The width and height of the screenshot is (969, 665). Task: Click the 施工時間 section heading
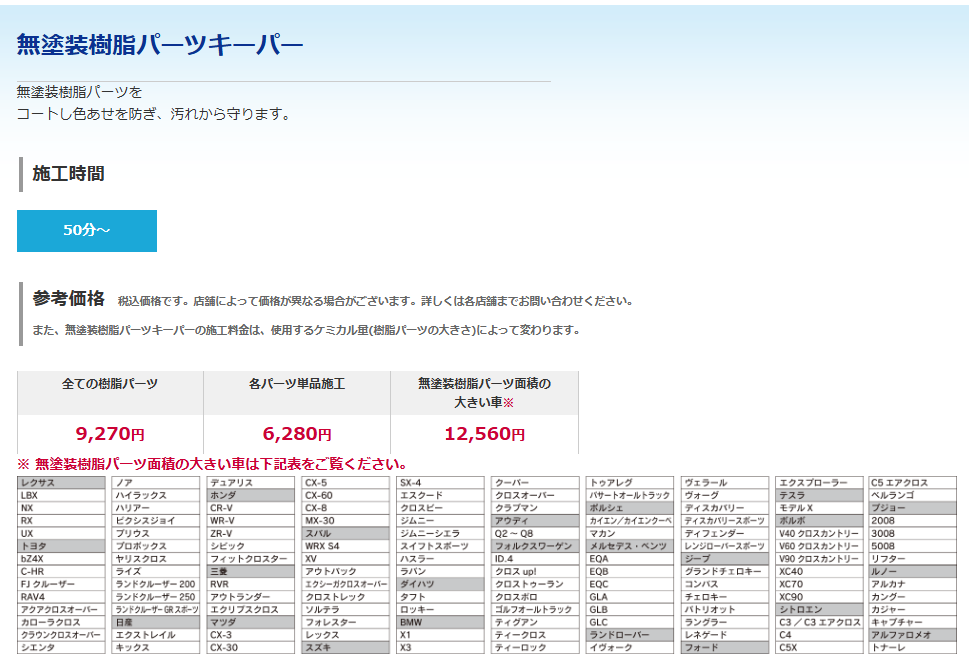pos(68,174)
